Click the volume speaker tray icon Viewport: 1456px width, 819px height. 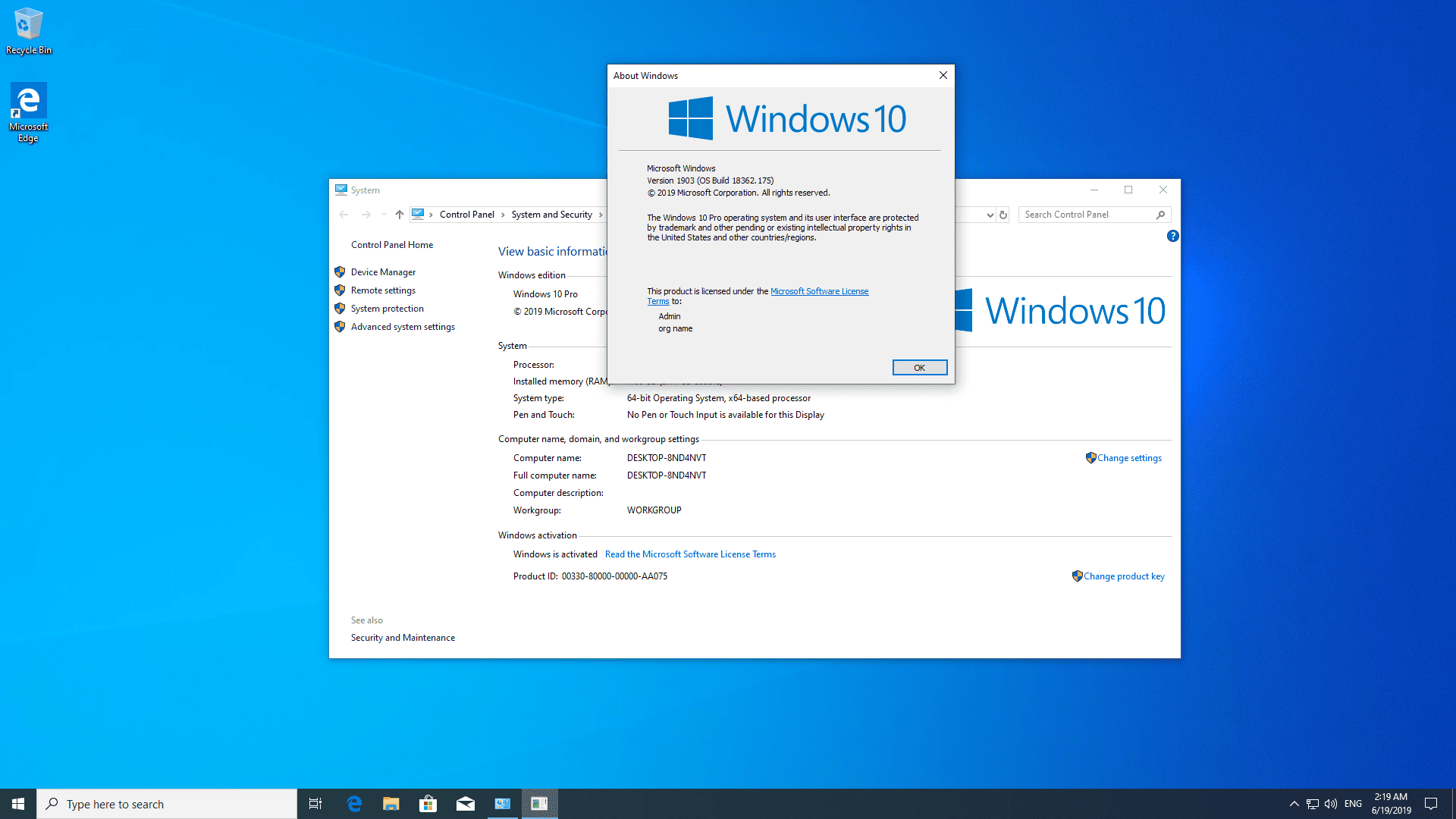pyautogui.click(x=1330, y=804)
